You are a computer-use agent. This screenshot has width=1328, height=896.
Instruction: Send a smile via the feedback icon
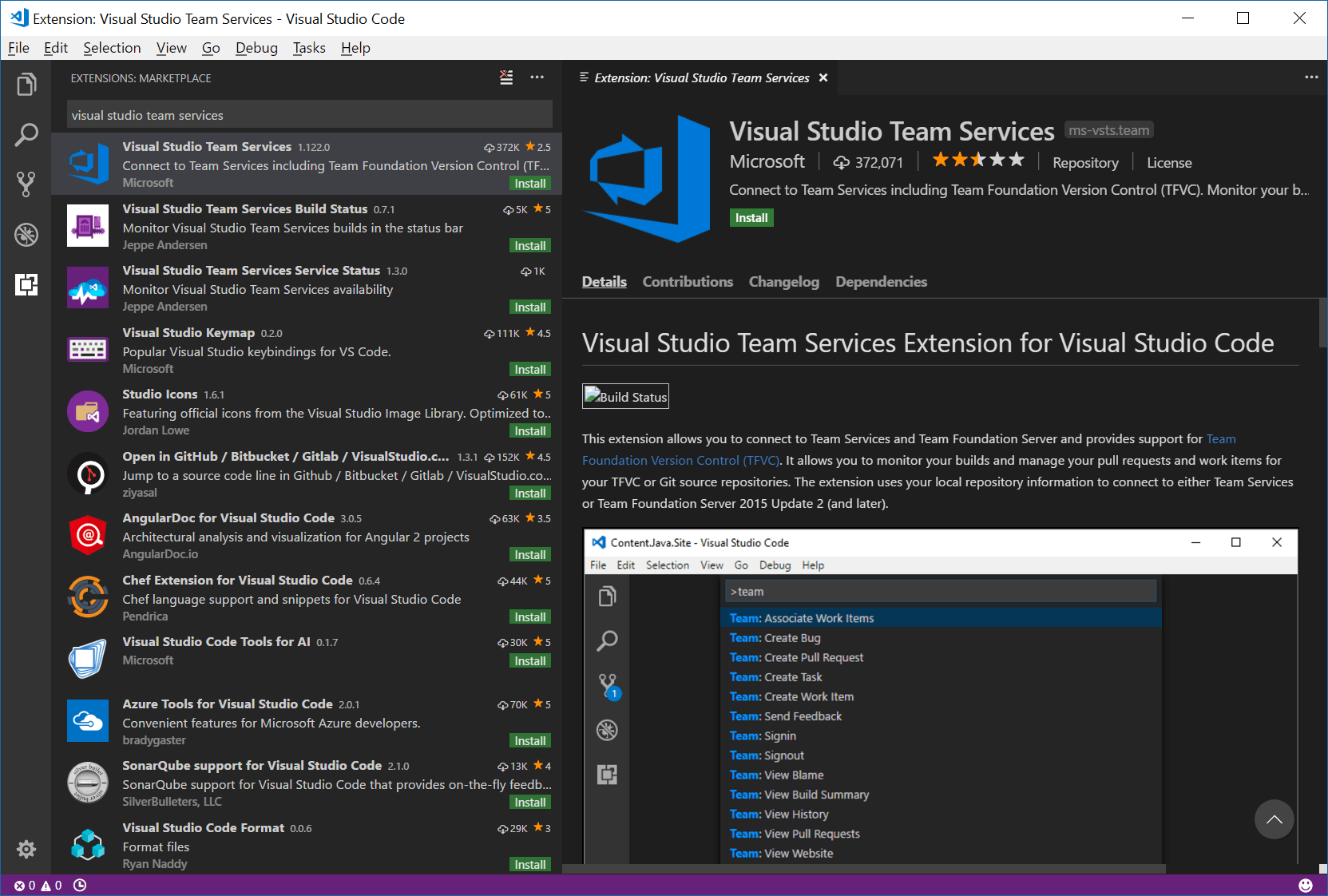click(x=1304, y=885)
